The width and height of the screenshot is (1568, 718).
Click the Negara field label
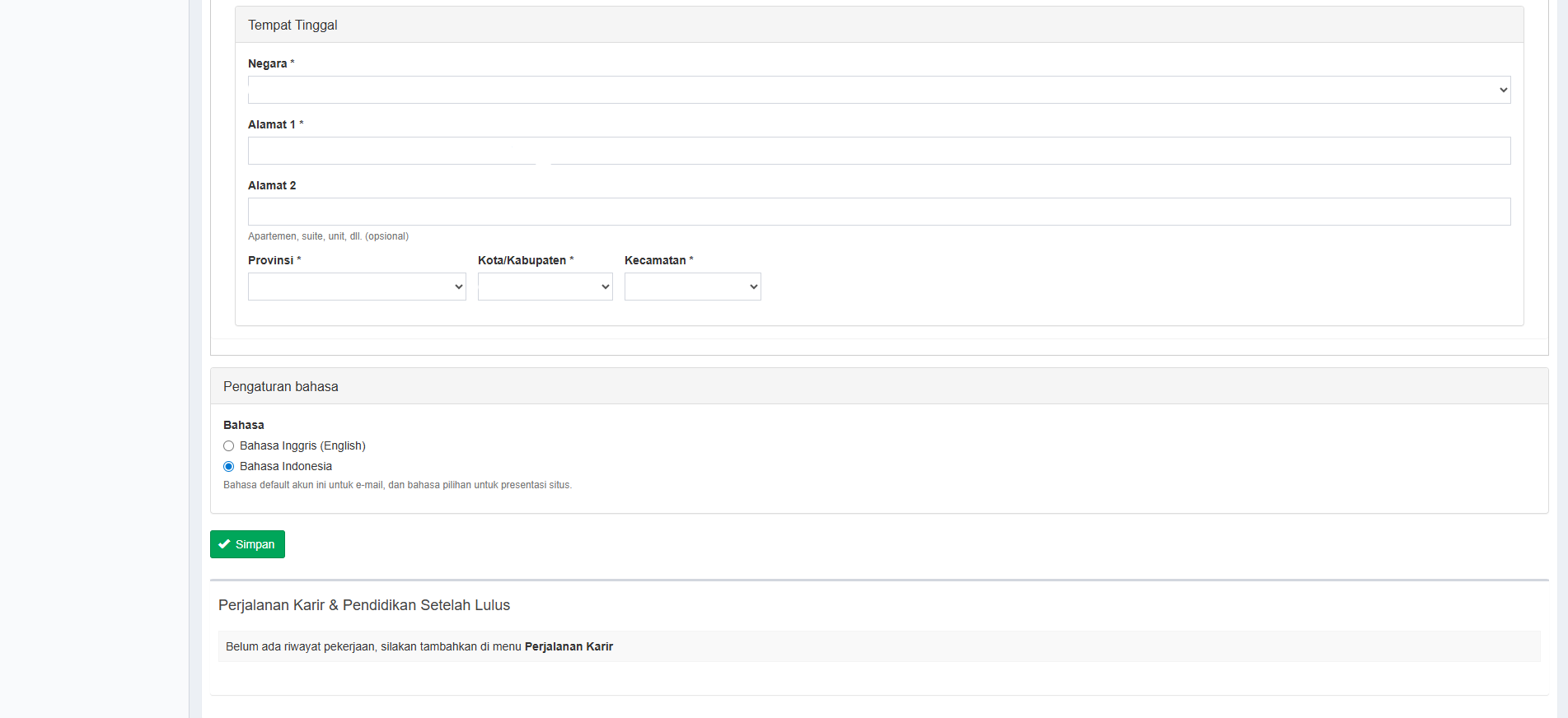click(268, 63)
